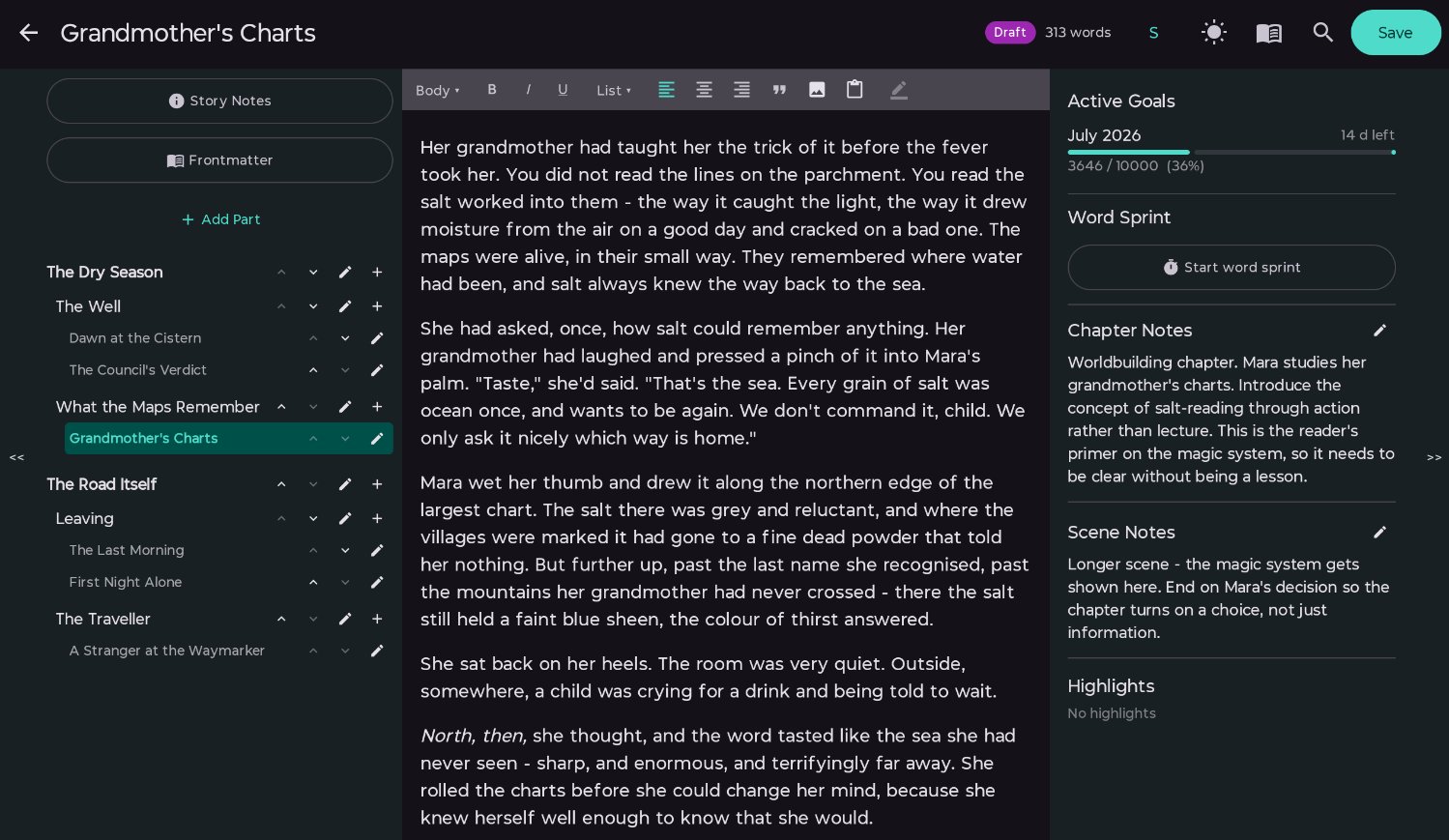Viewport: 1449px width, 840px height.
Task: Align text center
Action: [x=705, y=90]
